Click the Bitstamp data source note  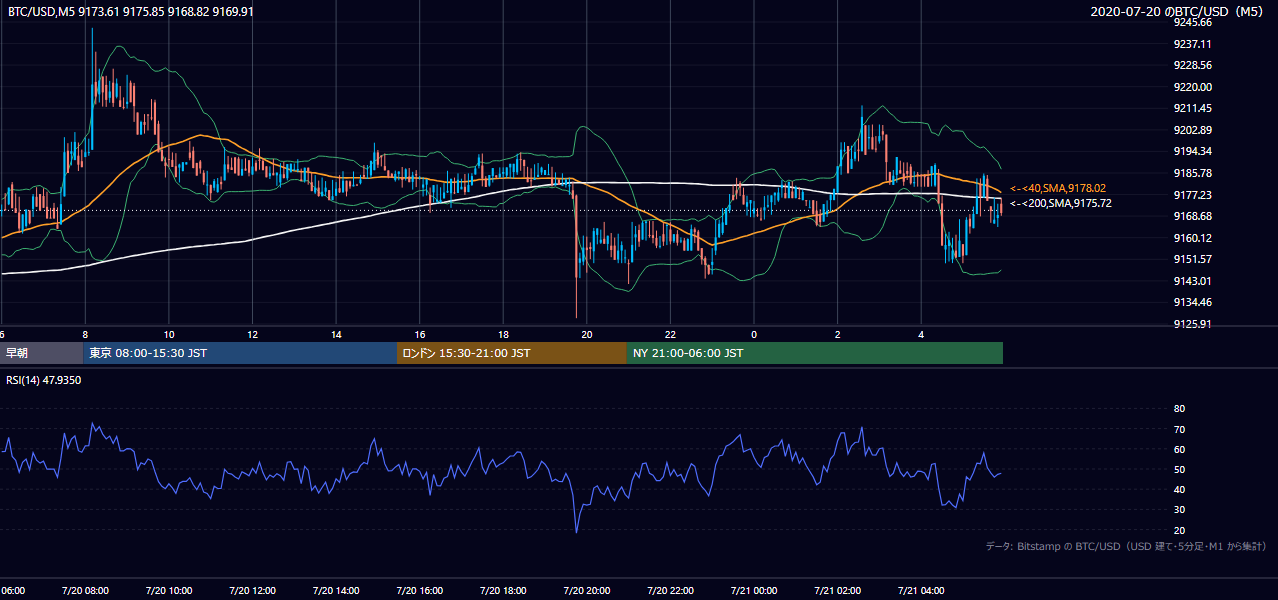(x=1127, y=546)
